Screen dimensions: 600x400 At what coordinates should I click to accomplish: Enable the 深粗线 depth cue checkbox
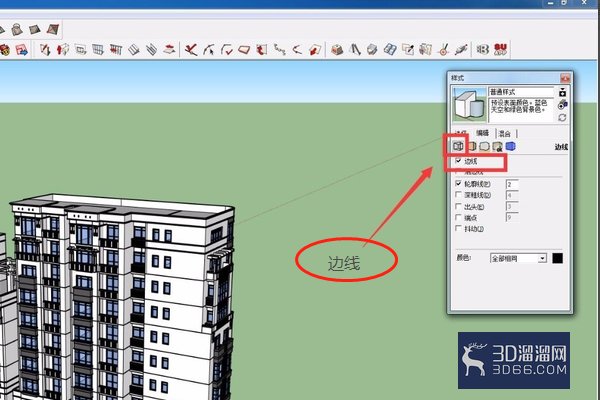[458, 195]
